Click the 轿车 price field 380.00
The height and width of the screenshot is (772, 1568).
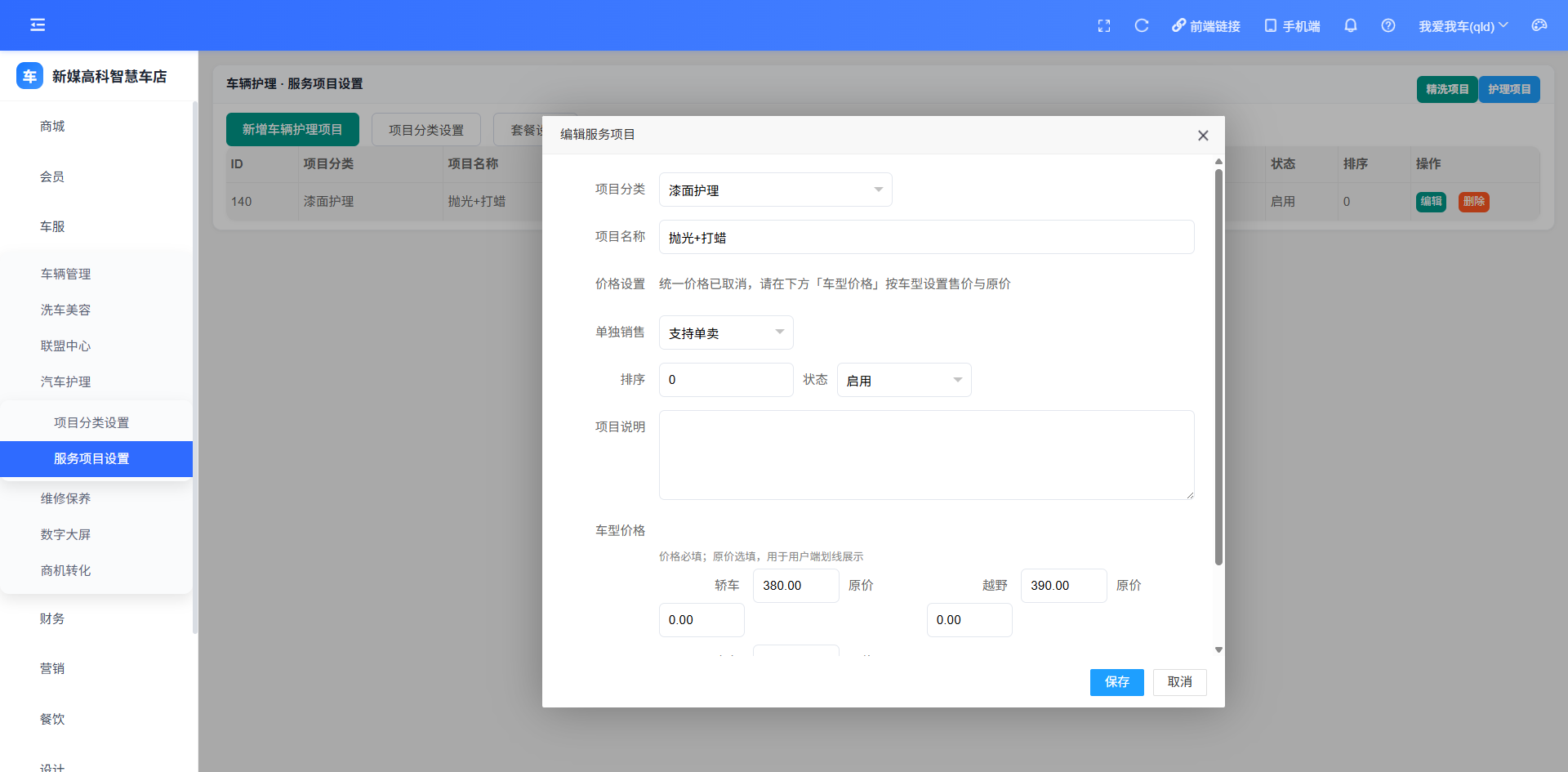[x=796, y=586]
